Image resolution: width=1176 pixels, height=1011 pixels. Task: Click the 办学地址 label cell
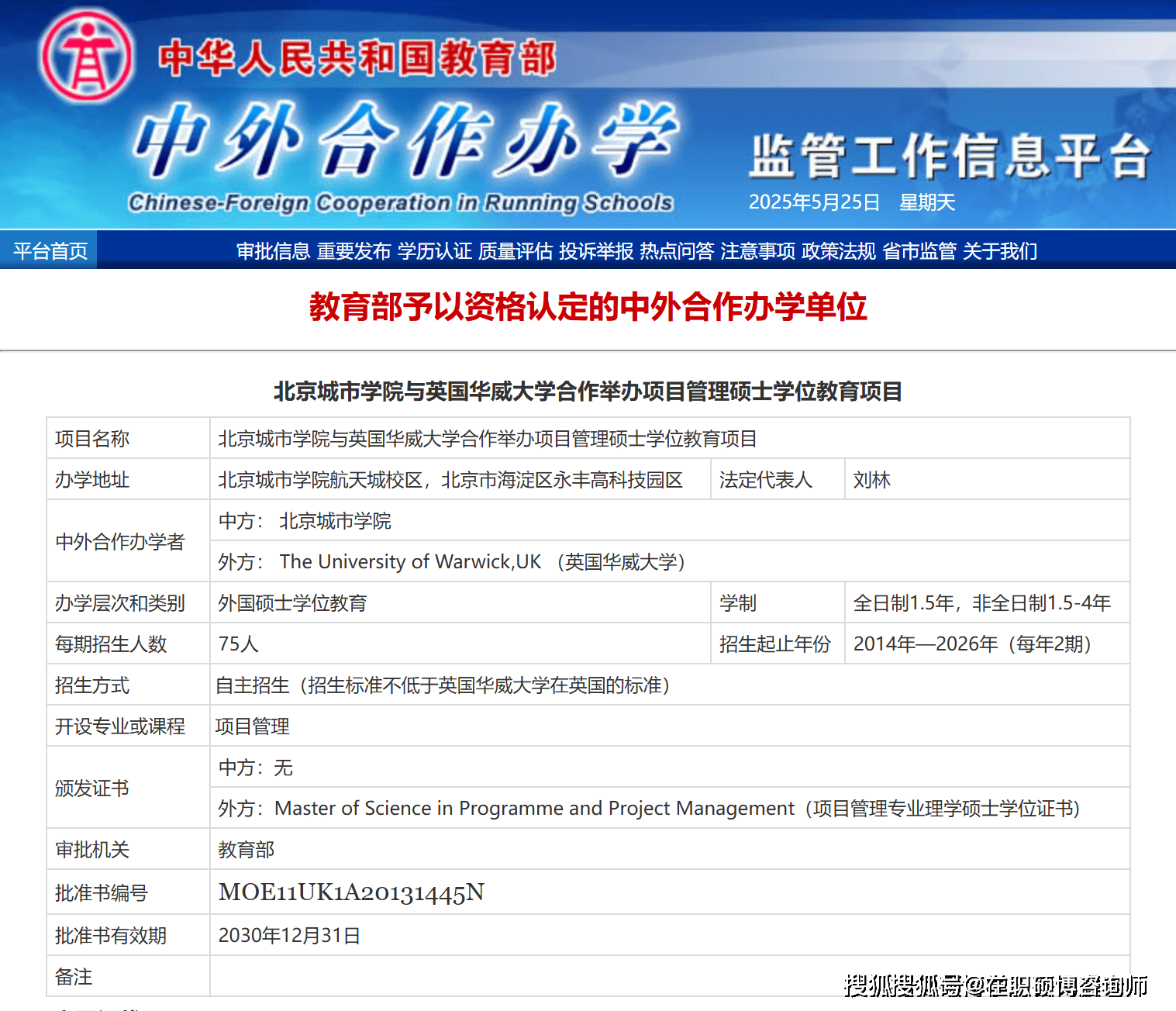point(128,480)
